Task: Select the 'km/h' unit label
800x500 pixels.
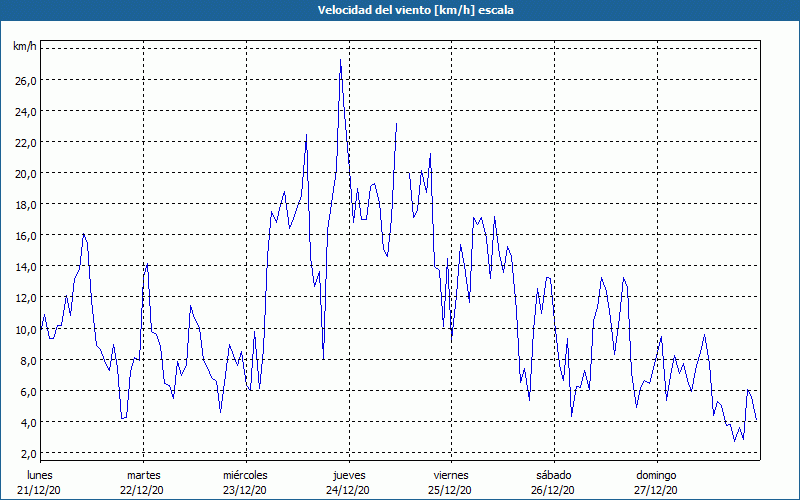Action: (x=25, y=47)
